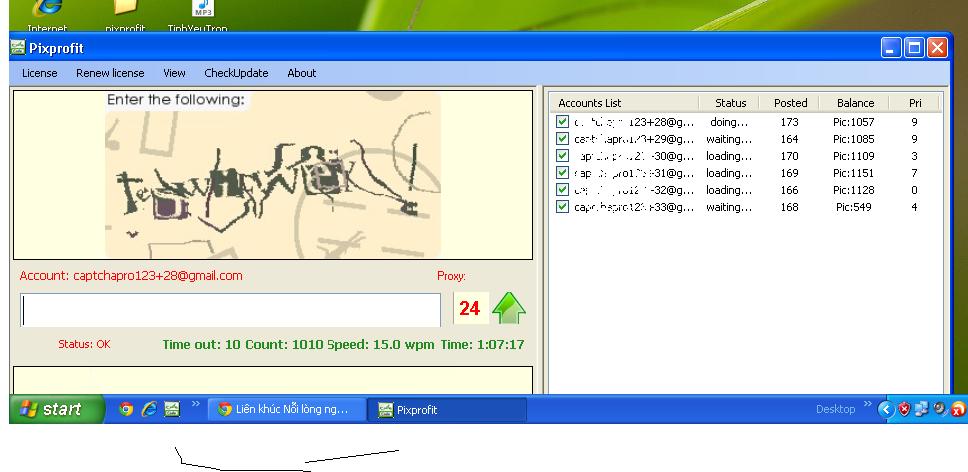Uncheck the account ending +28@g...
The width and height of the screenshot is (968, 472).
562,122
